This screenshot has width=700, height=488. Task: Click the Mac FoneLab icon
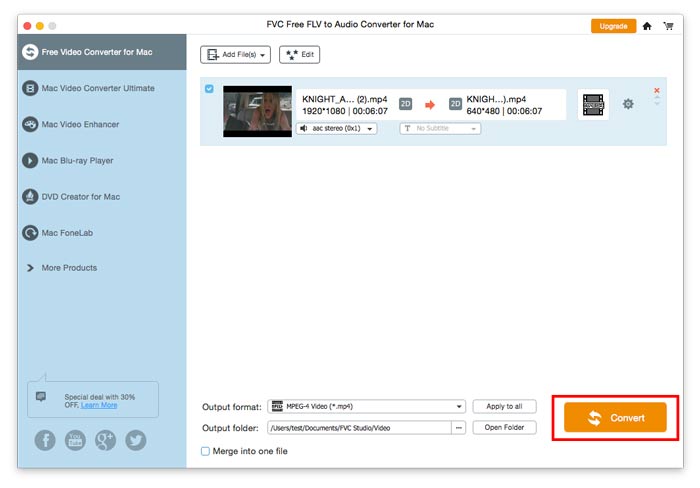[x=30, y=233]
